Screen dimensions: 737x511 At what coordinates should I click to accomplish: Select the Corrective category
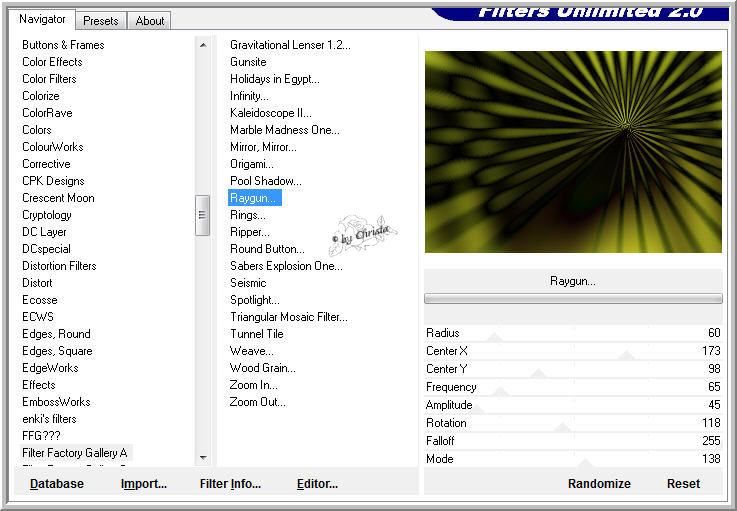click(x=46, y=164)
